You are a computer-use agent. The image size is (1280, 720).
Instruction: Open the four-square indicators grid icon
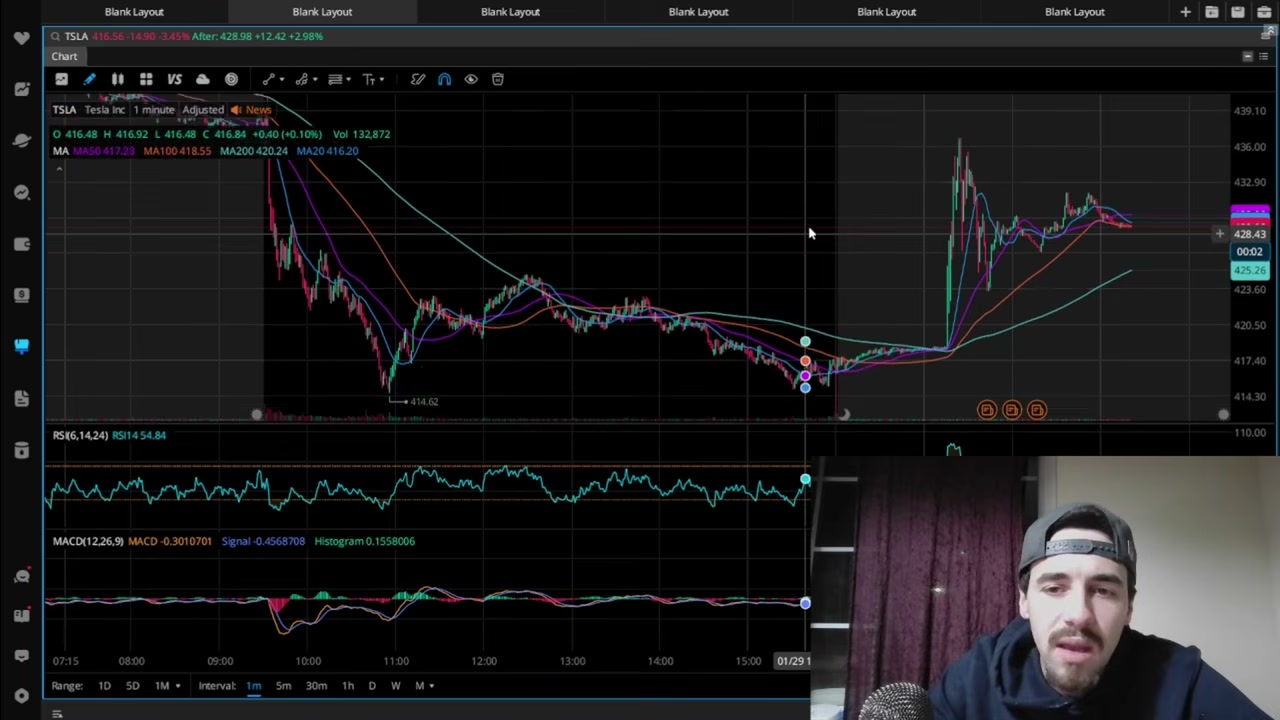pos(146,79)
